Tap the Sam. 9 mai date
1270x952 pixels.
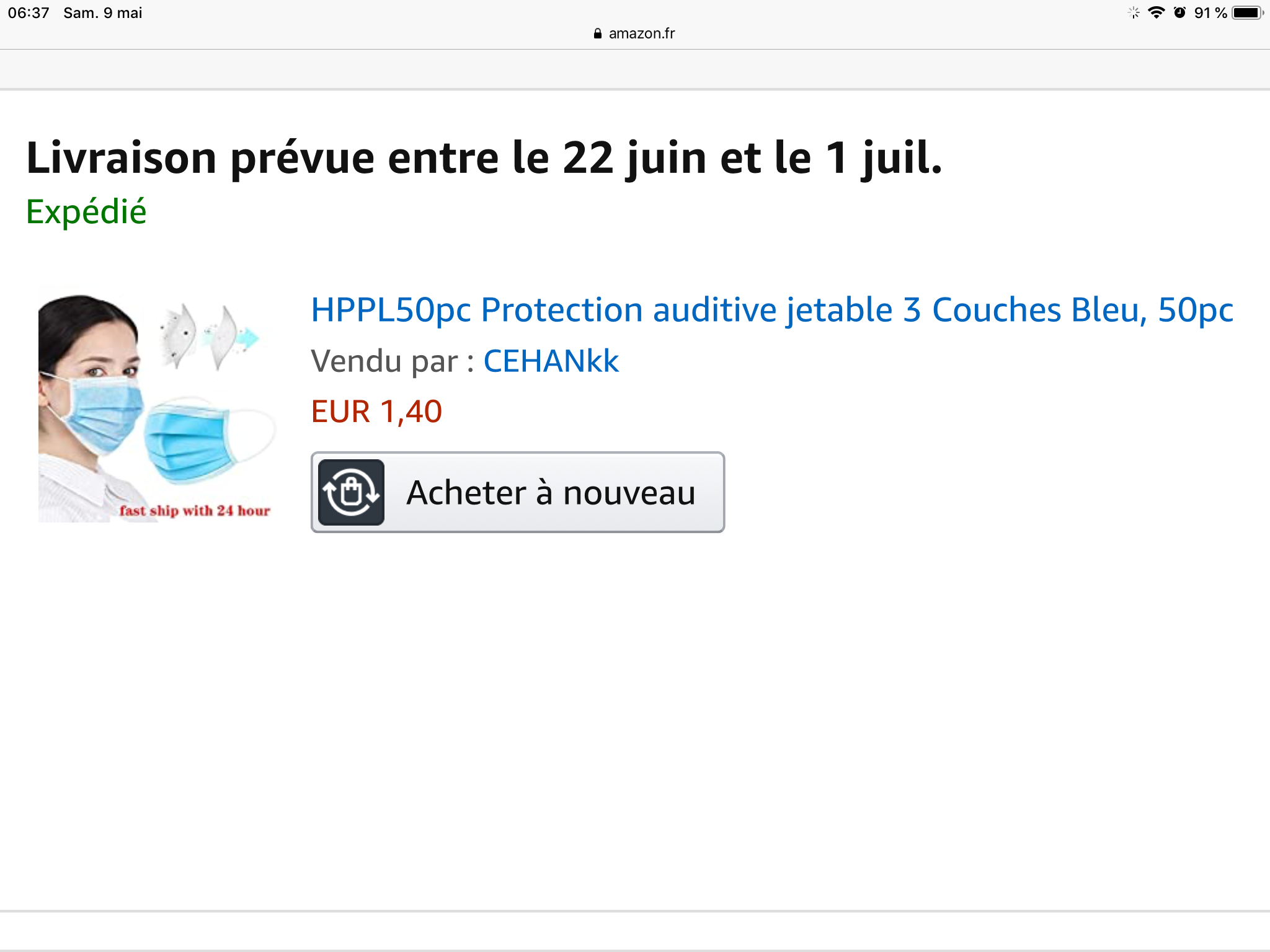coord(103,13)
